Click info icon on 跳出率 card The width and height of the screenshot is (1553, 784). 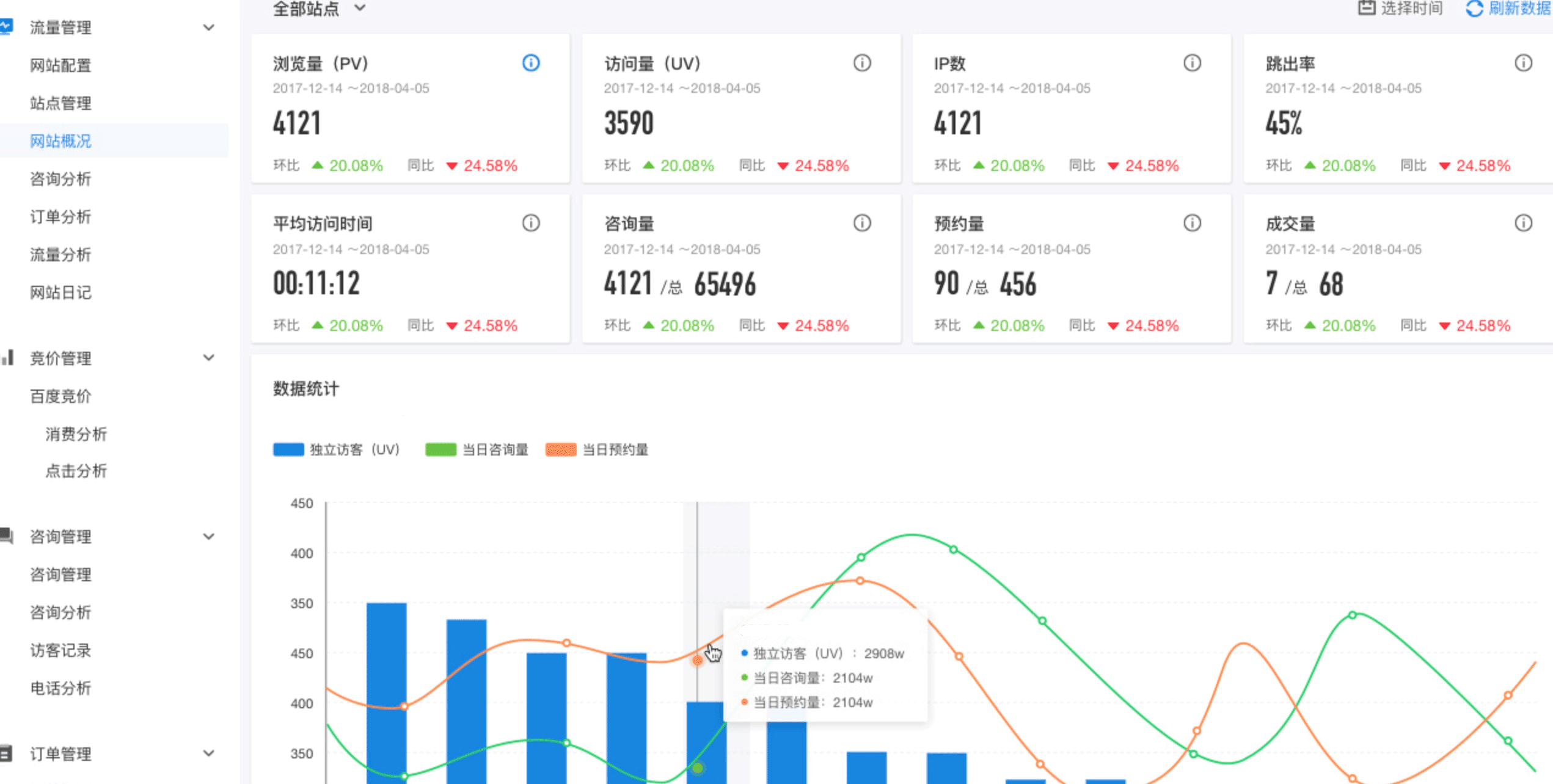coord(1523,63)
